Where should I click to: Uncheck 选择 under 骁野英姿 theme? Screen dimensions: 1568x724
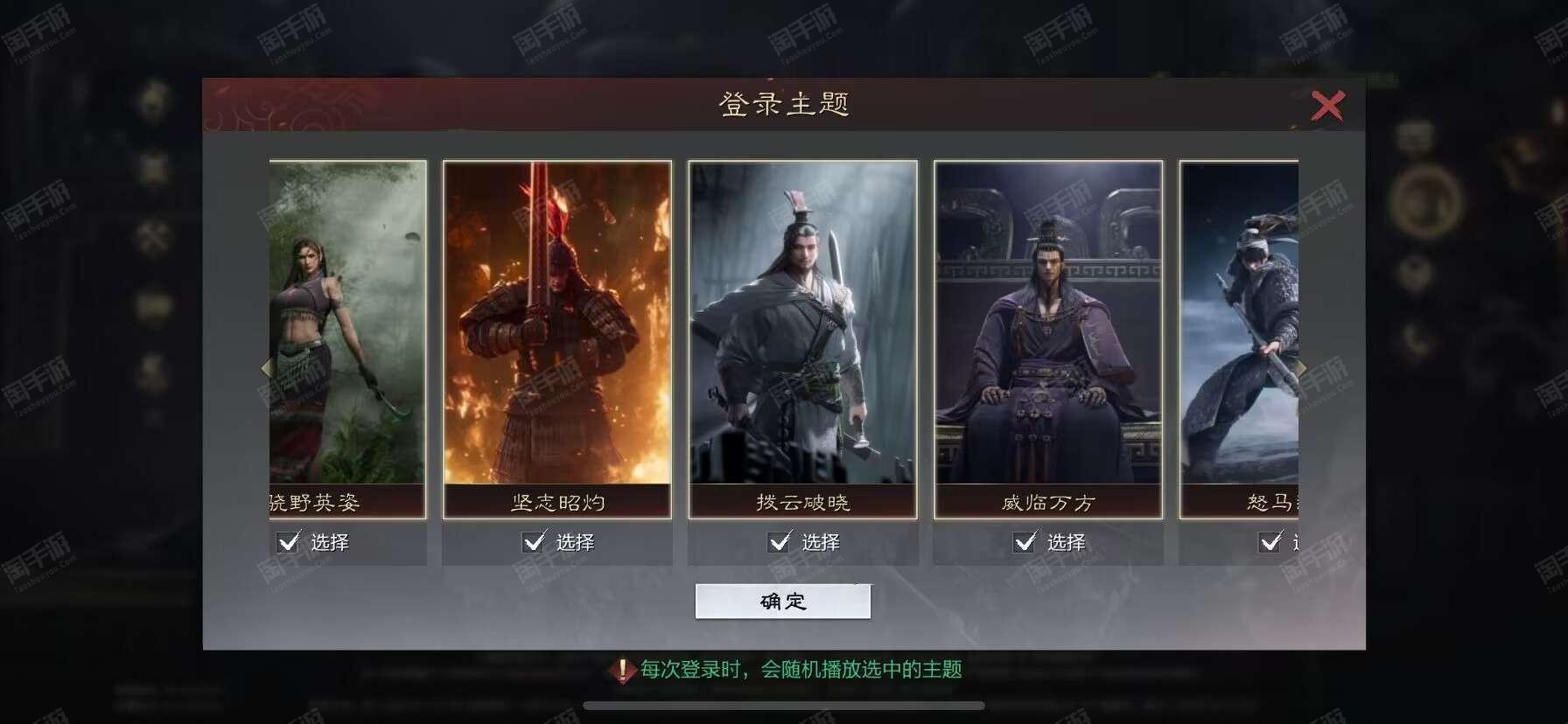pyautogui.click(x=289, y=542)
